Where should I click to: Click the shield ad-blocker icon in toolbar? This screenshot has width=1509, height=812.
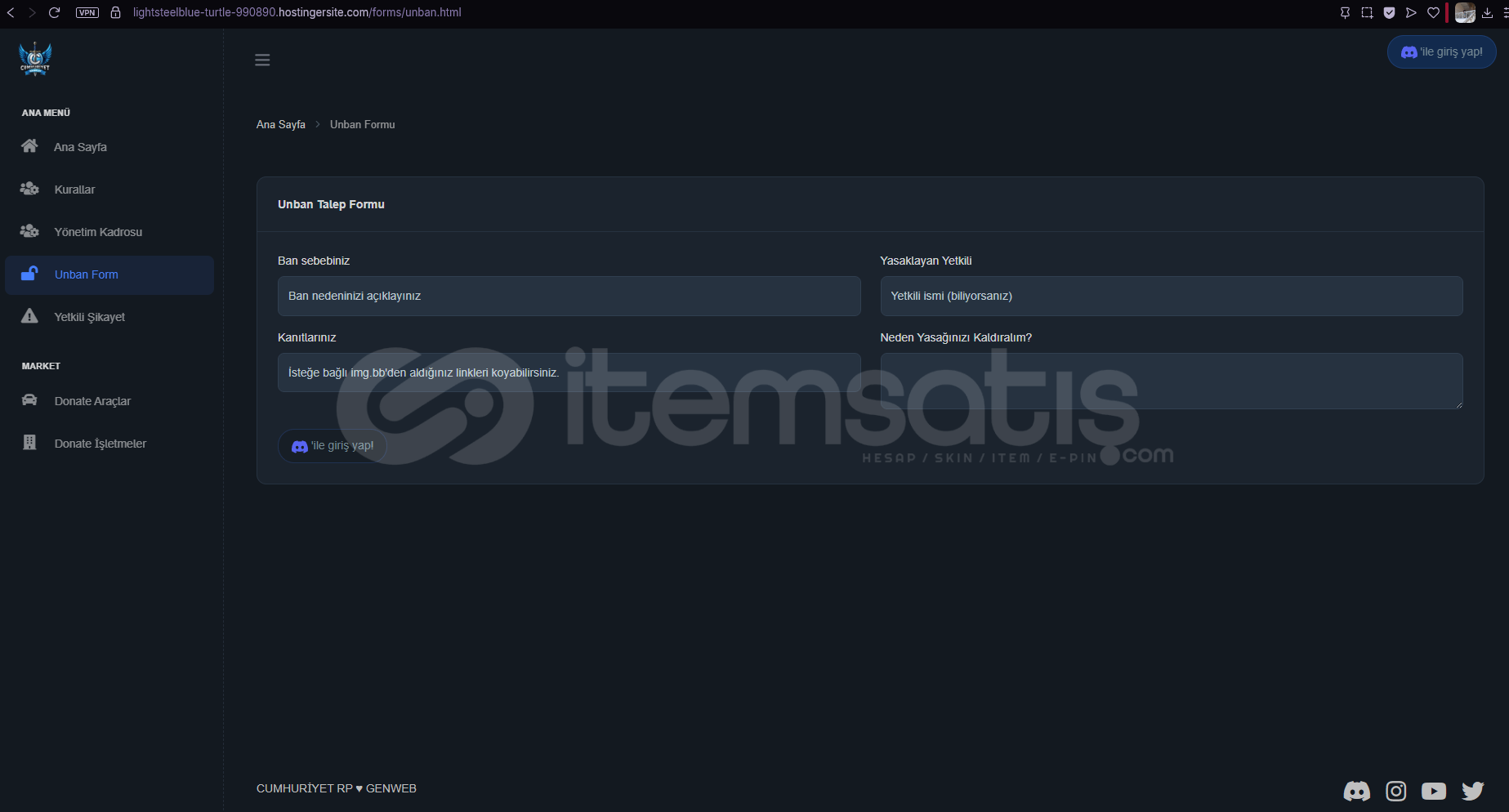pyautogui.click(x=1389, y=12)
